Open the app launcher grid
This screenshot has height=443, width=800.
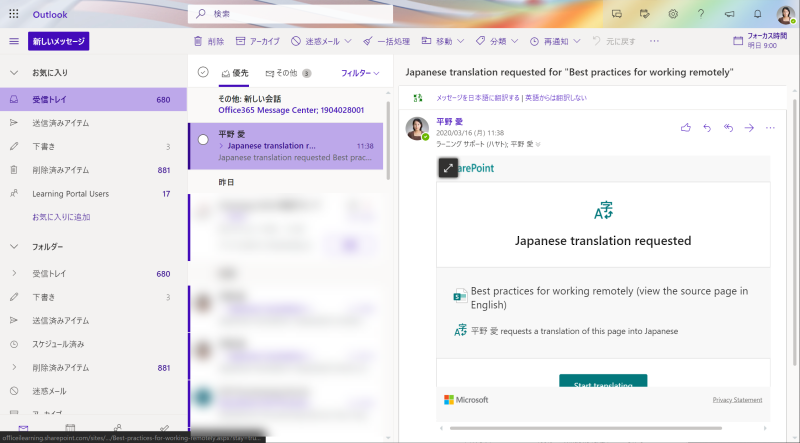(x=14, y=14)
